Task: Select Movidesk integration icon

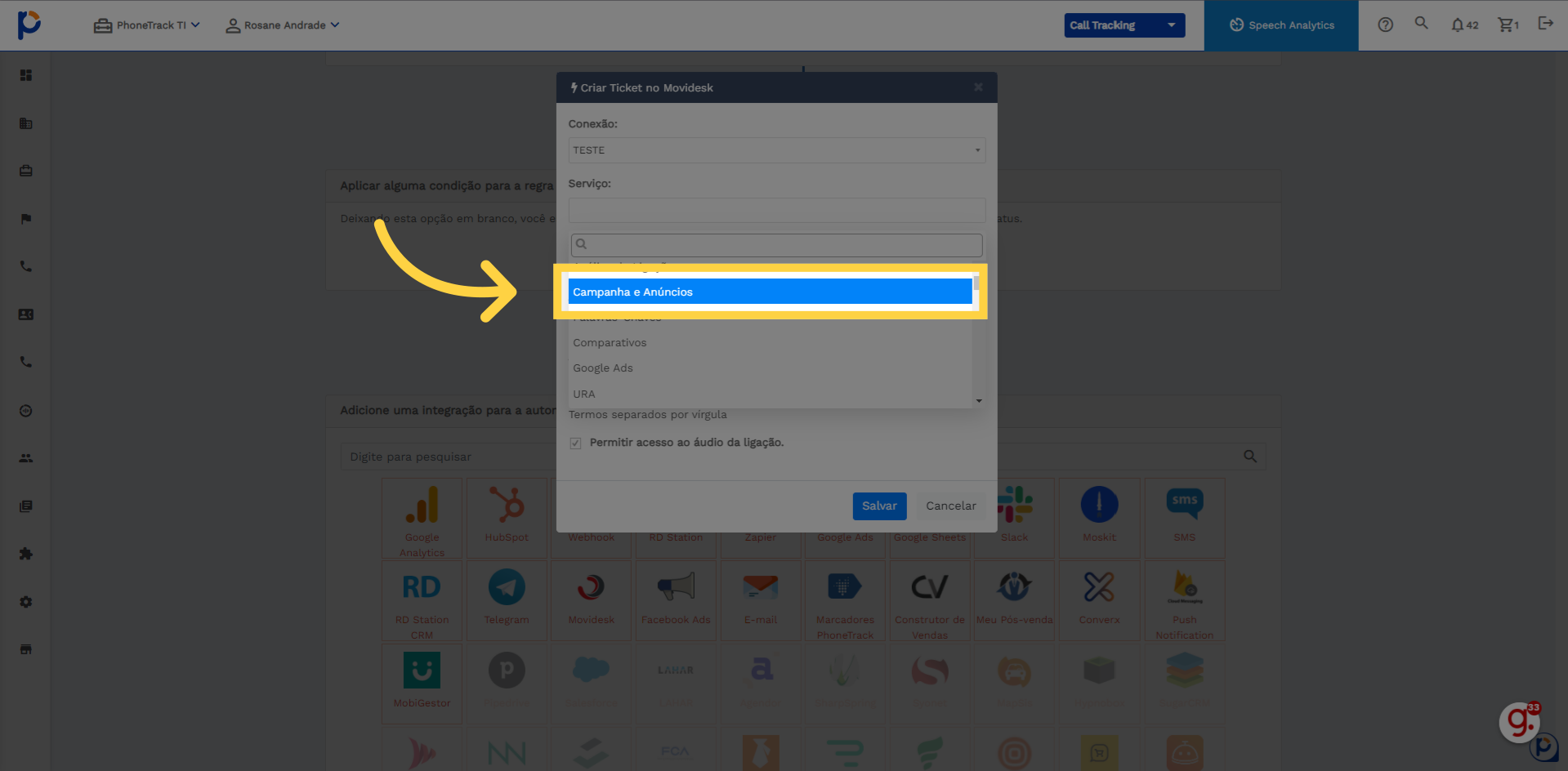Action: [x=591, y=601]
